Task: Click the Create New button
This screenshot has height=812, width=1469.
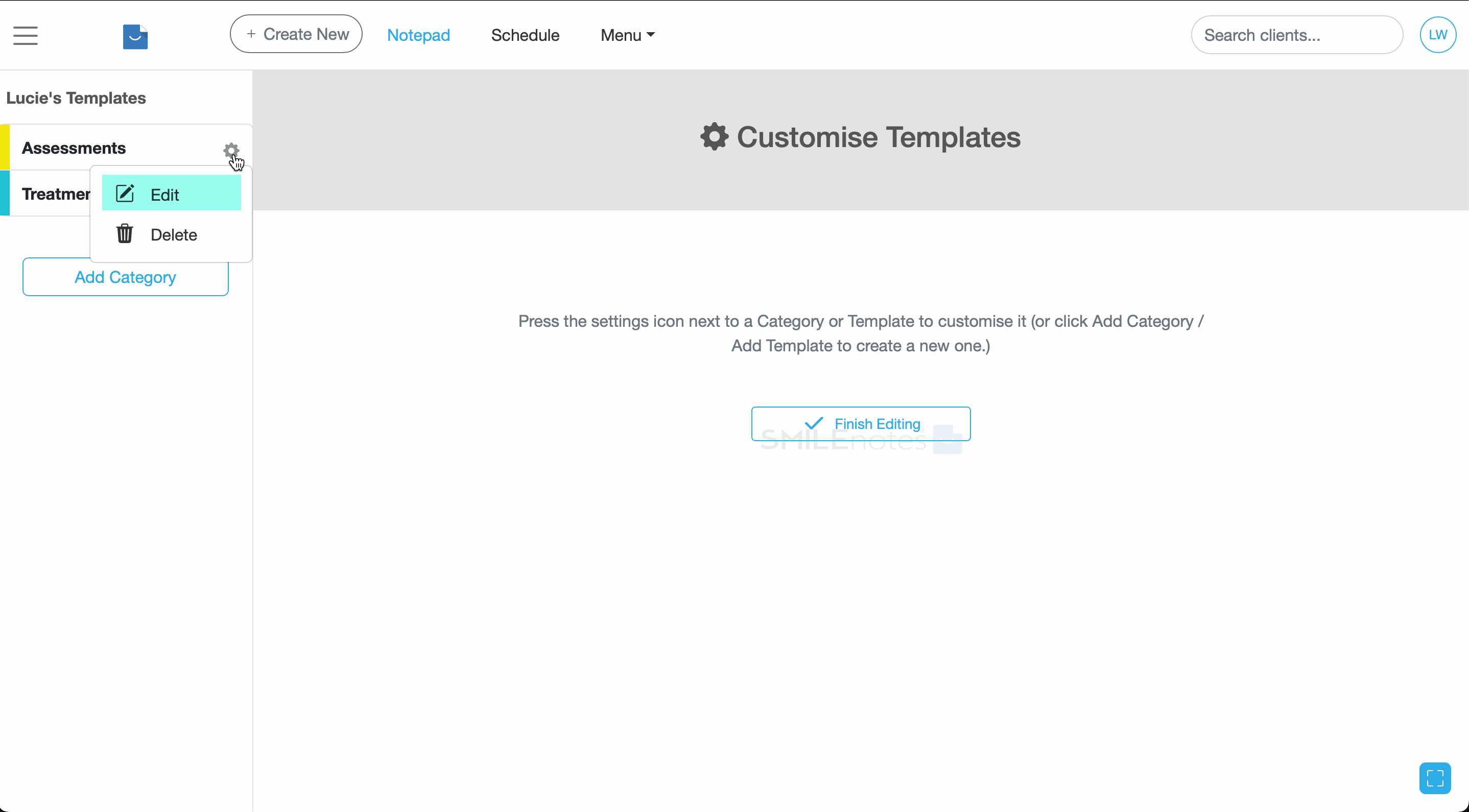Action: (296, 34)
